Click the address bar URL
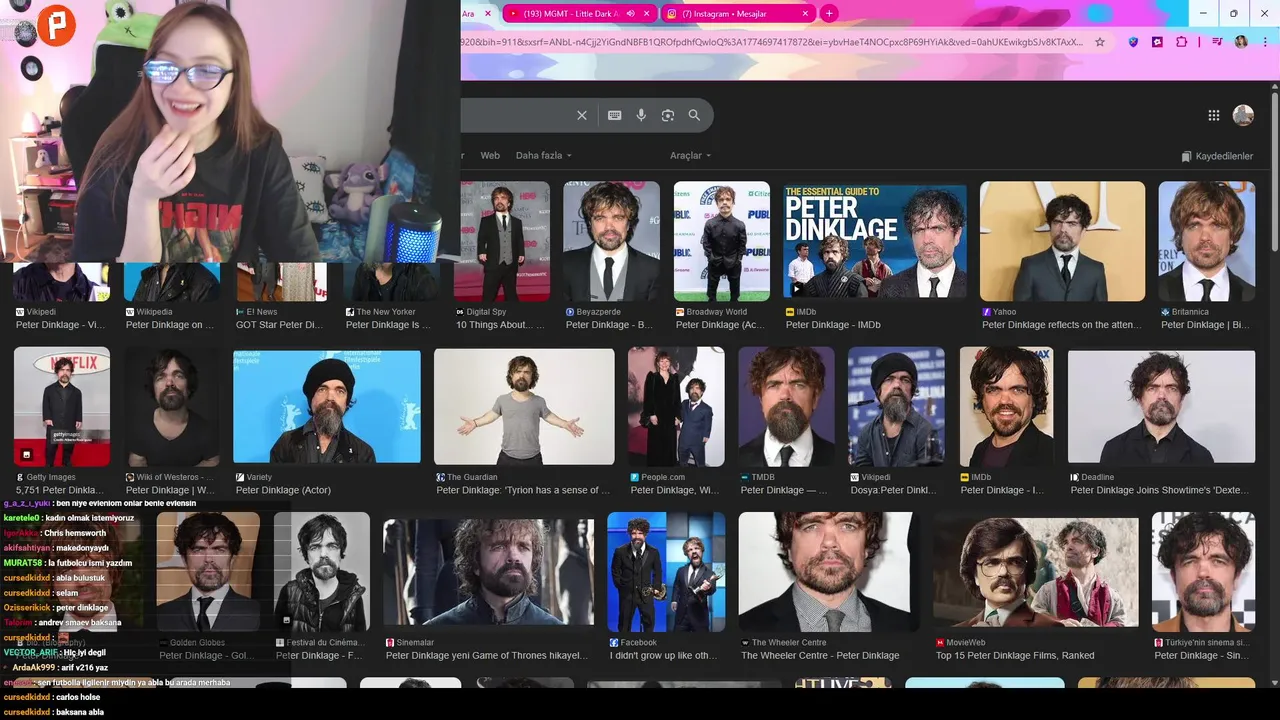 pos(770,42)
